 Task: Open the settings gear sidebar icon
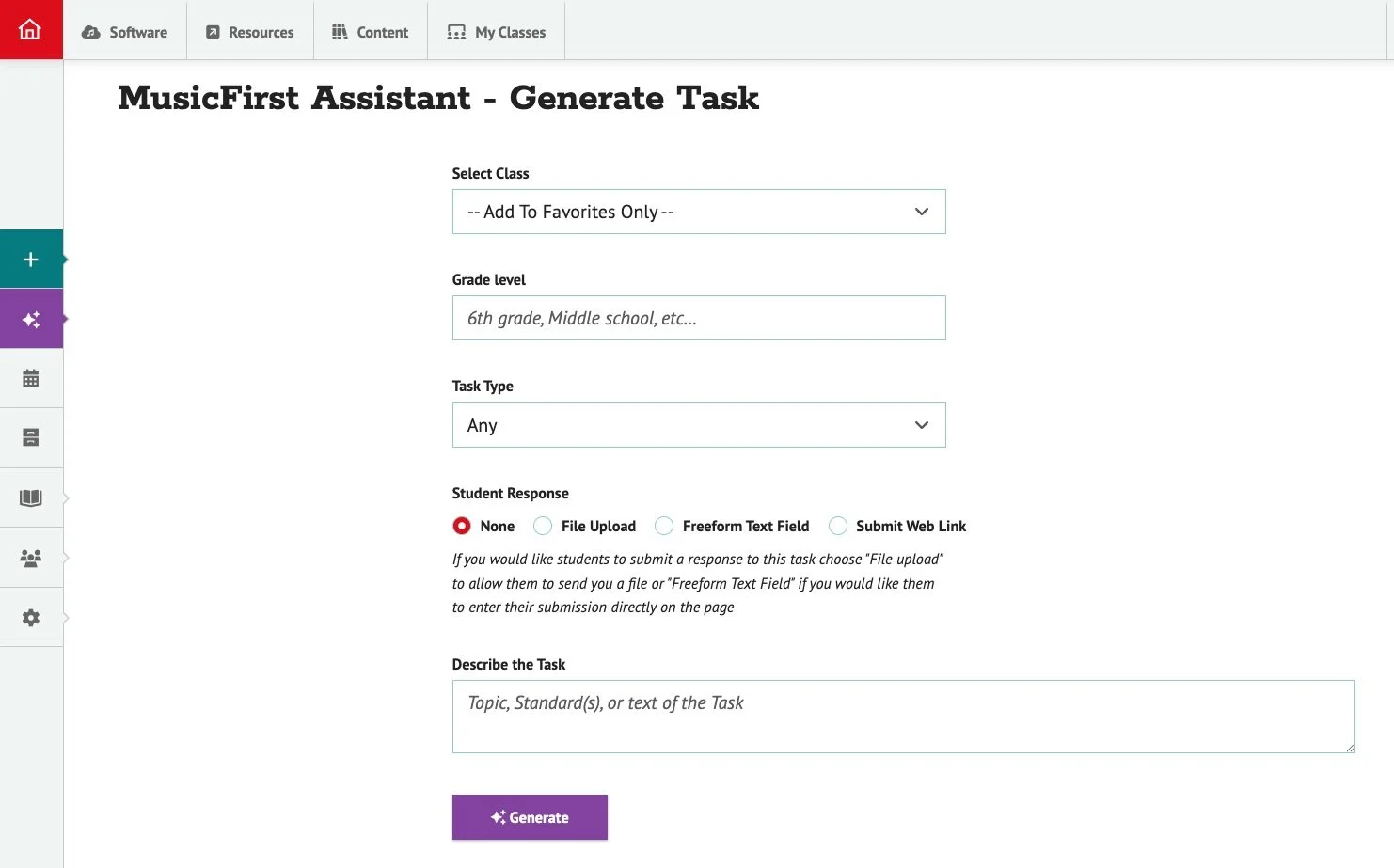(x=31, y=618)
